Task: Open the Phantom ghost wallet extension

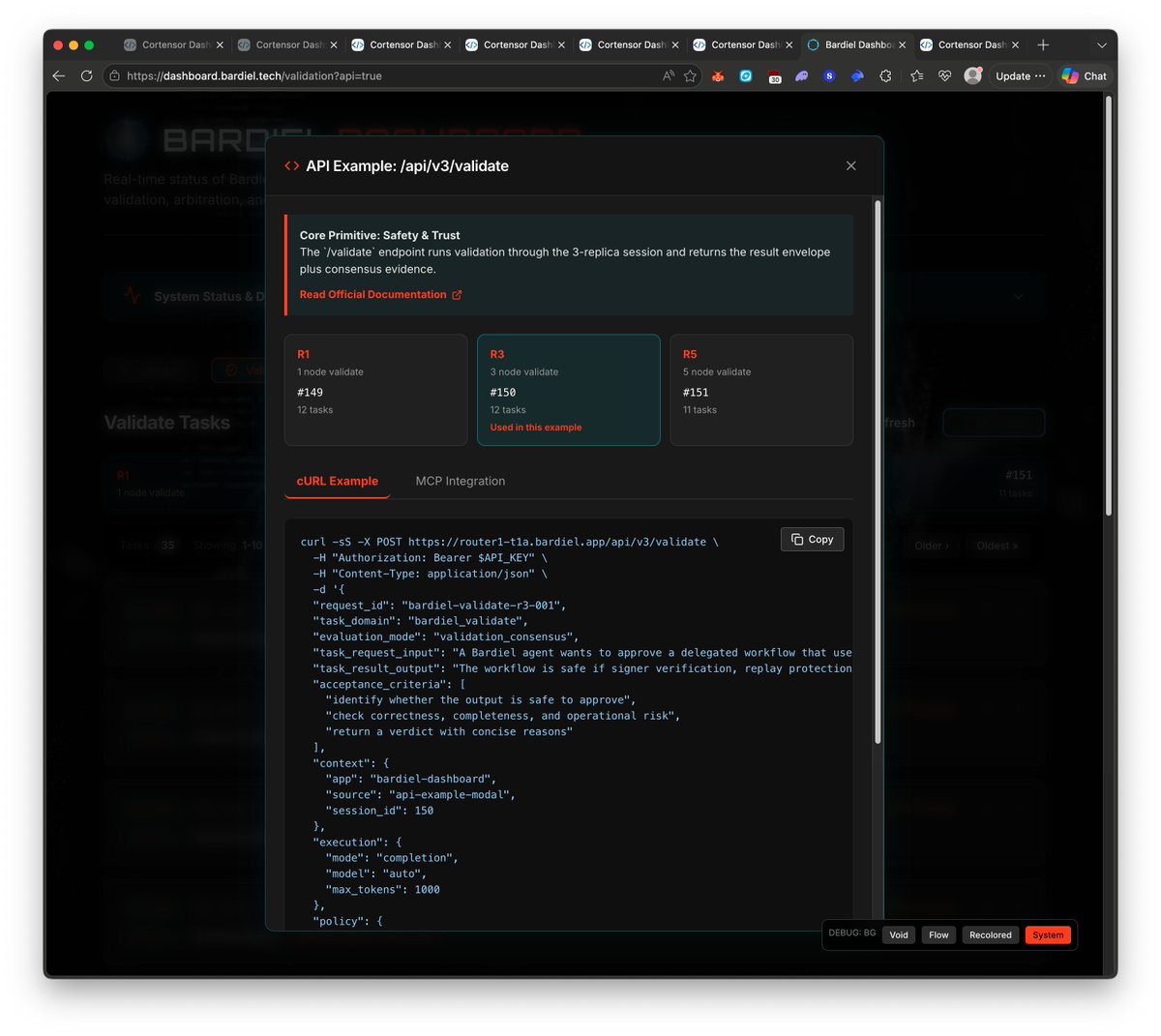Action: click(802, 75)
